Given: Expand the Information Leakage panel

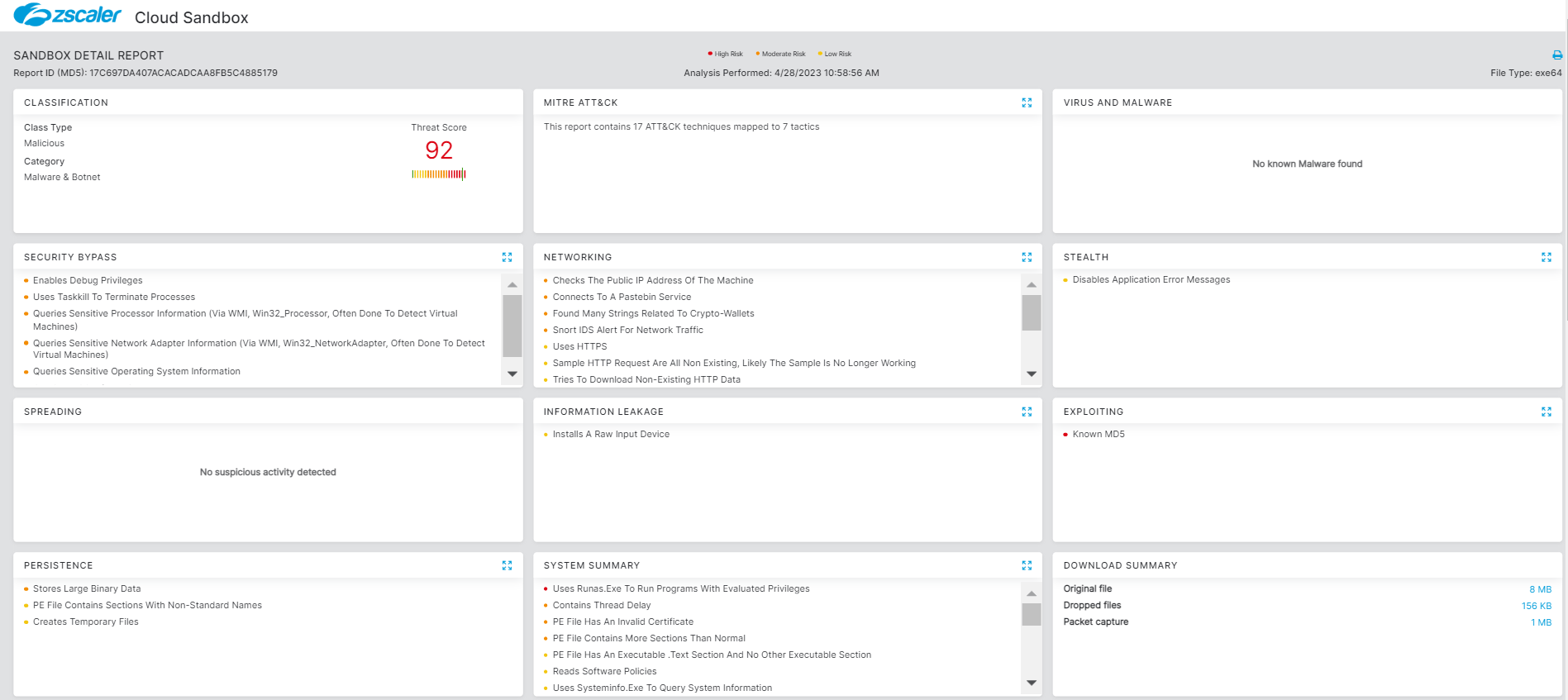Looking at the screenshot, I should click(x=1027, y=412).
